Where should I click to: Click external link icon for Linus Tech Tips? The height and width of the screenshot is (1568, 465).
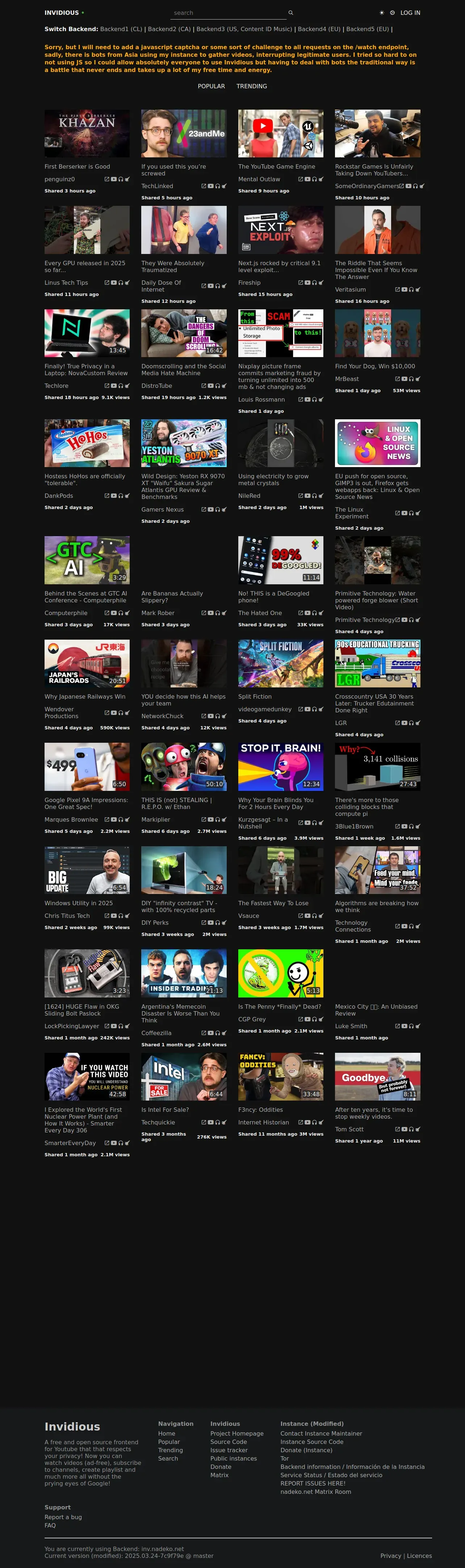106,283
